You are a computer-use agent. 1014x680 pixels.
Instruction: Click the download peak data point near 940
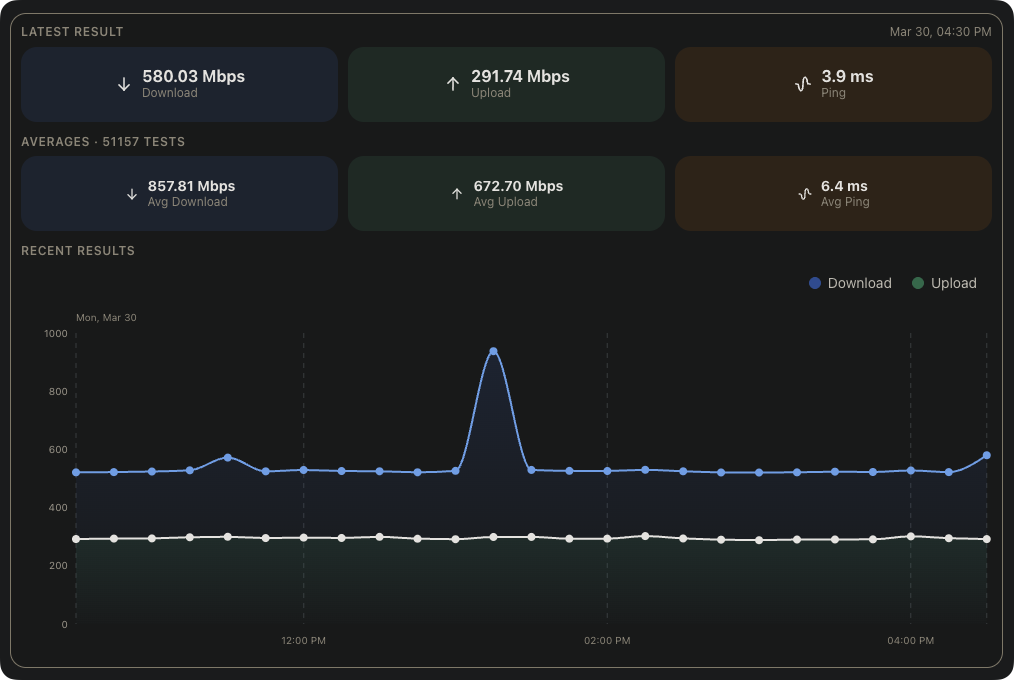tap(493, 352)
